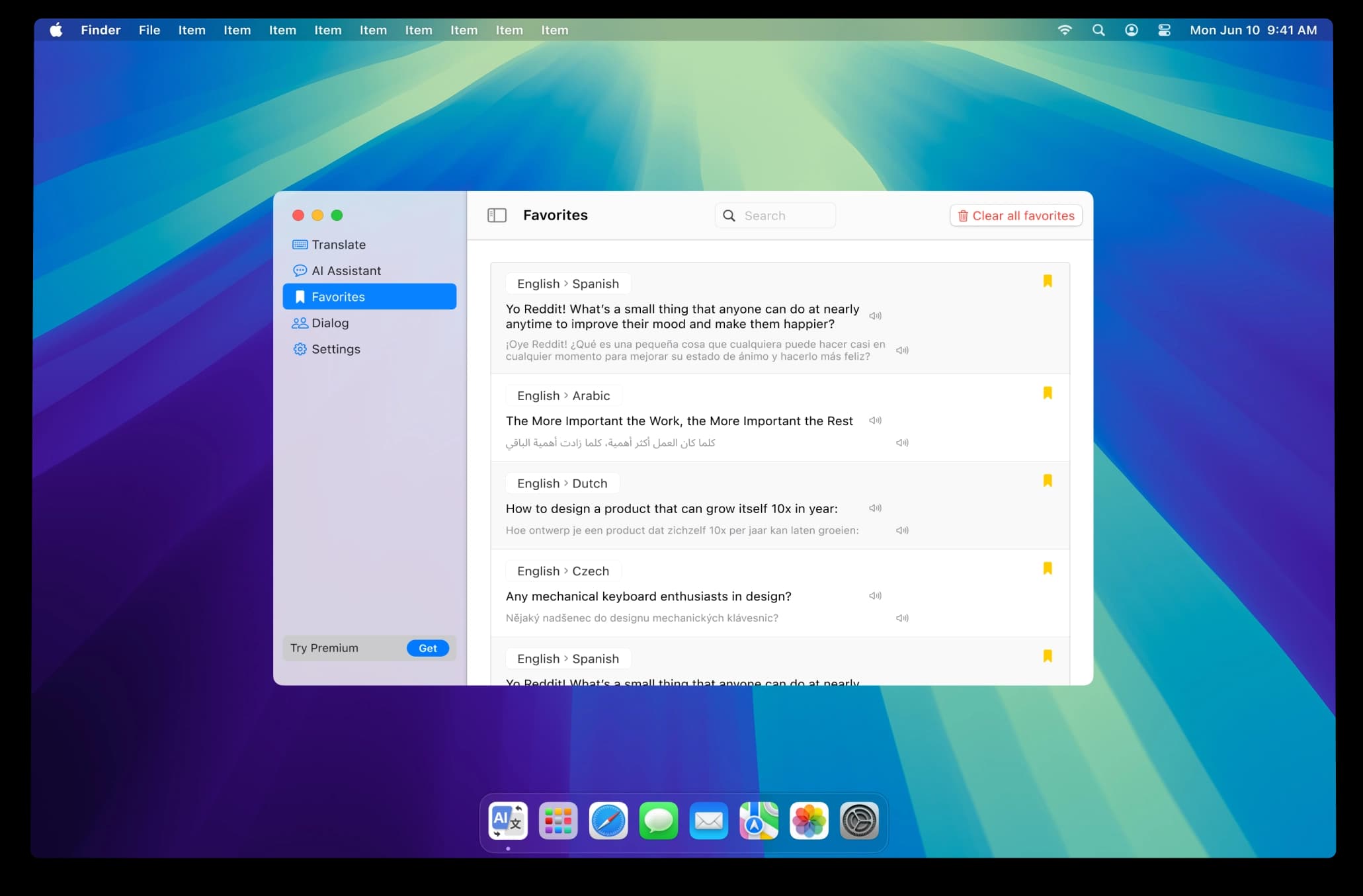Select Favorites in the sidebar
Viewport: 1363px width, 896px height.
click(369, 297)
